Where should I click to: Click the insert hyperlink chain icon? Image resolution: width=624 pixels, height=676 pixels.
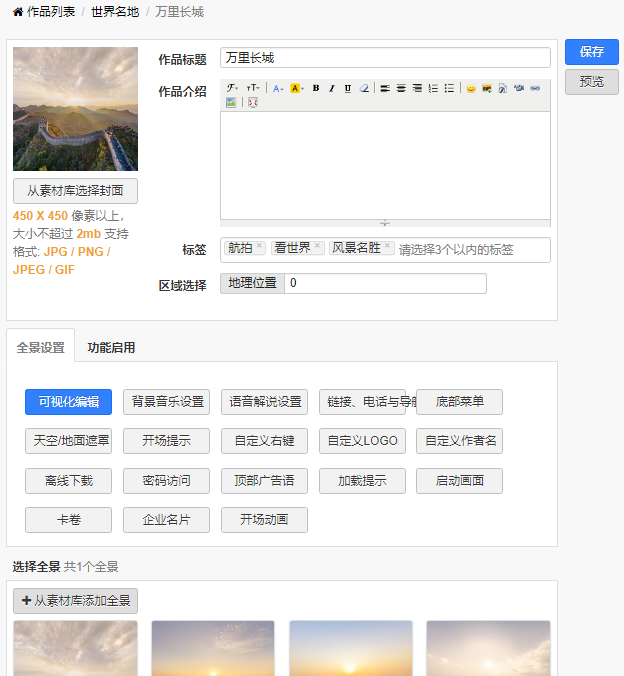tap(535, 88)
